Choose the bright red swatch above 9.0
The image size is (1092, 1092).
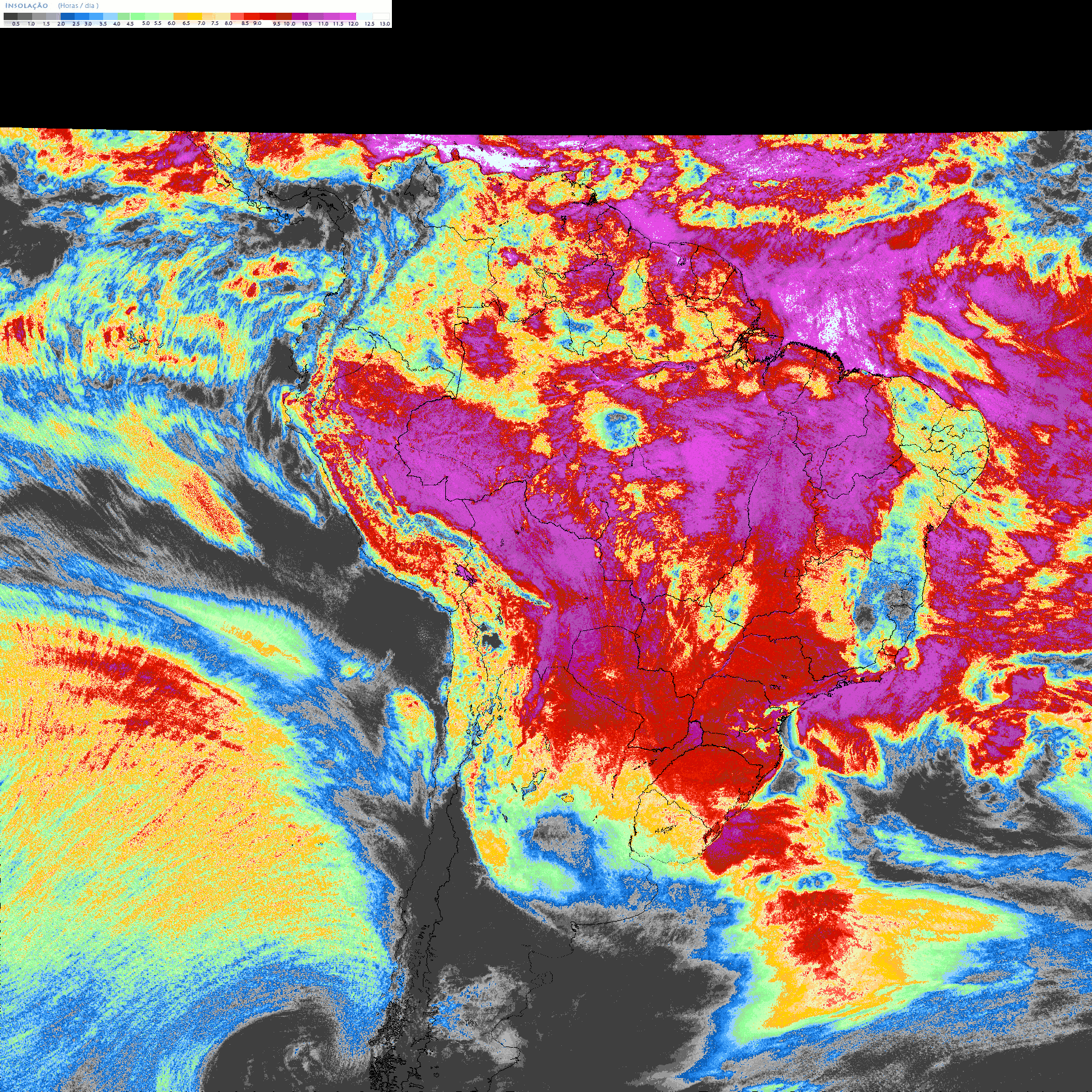pos(252,16)
